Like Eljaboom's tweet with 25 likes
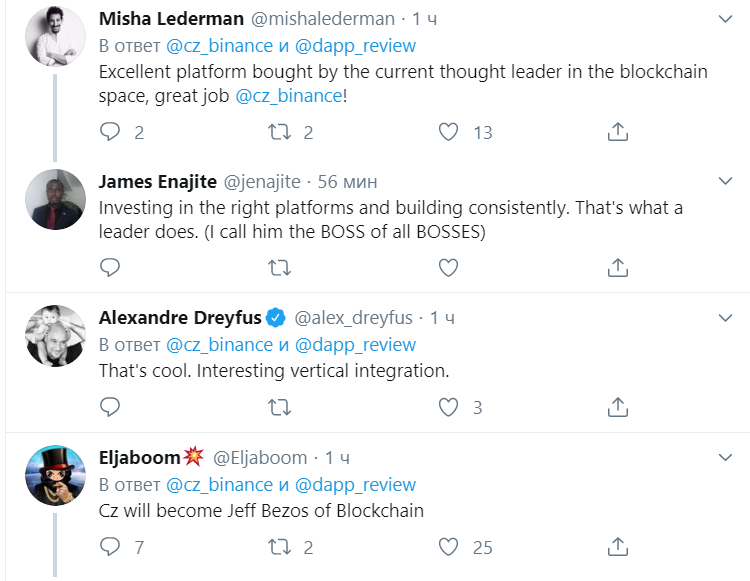Viewport: 750px width, 581px height. pos(448,547)
